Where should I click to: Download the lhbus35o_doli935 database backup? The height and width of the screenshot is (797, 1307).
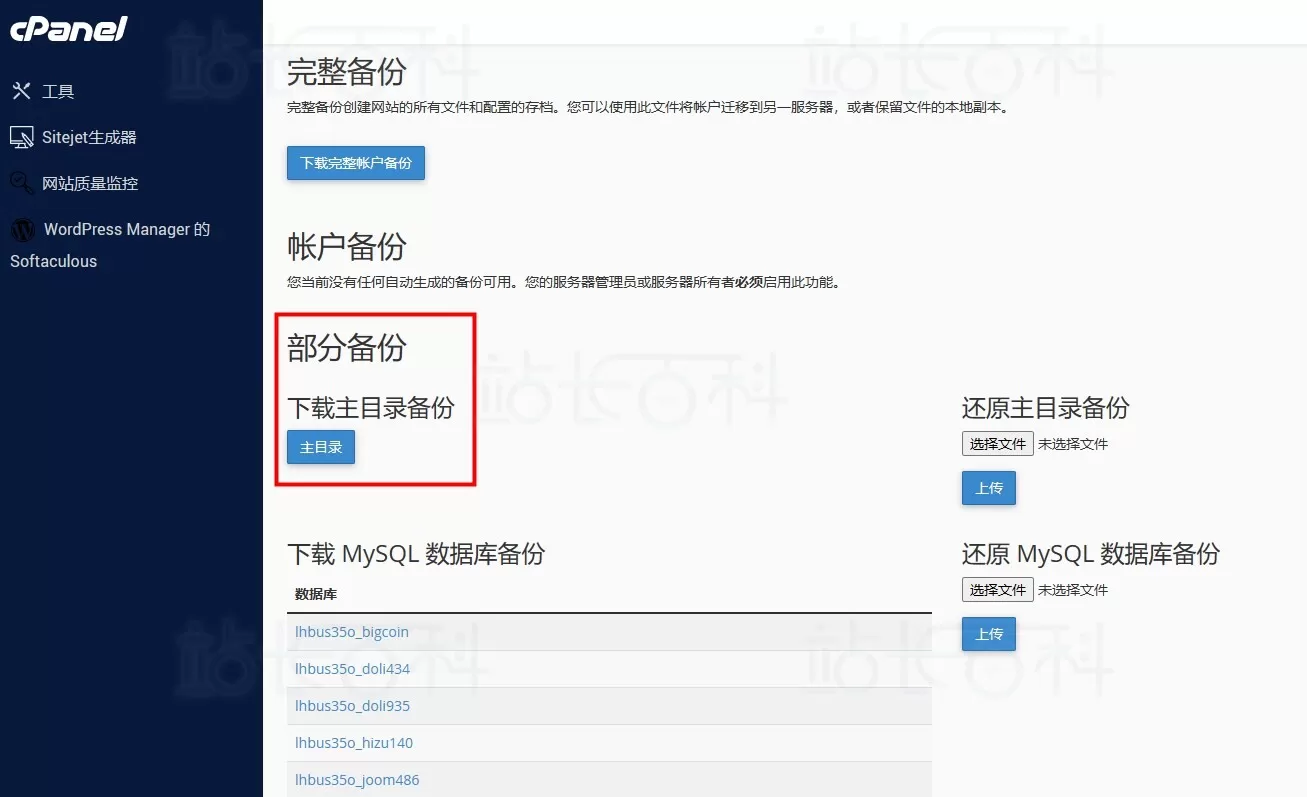pyautogui.click(x=352, y=705)
